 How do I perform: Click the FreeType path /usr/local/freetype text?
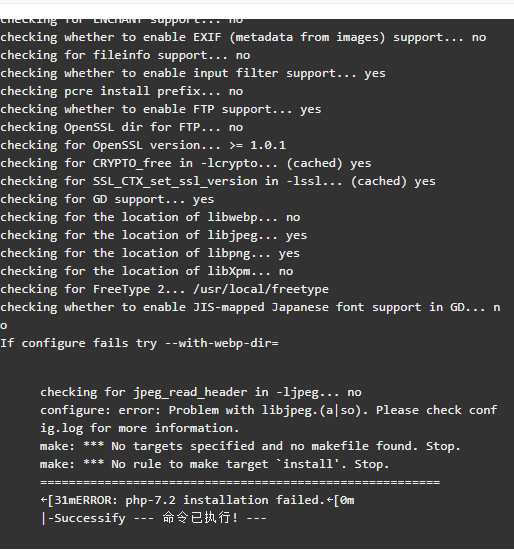[261, 289]
